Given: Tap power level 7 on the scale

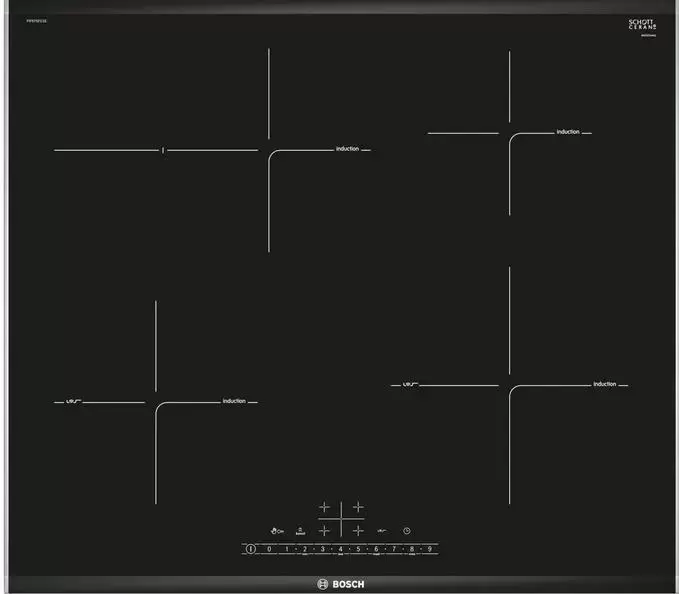Looking at the screenshot, I should point(394,549).
